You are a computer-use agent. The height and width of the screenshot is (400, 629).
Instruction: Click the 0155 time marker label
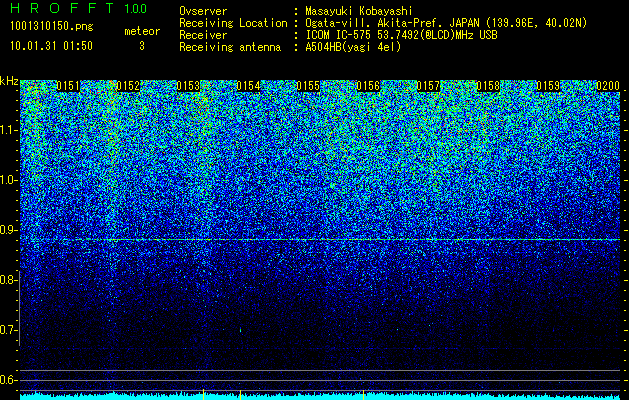[308, 86]
